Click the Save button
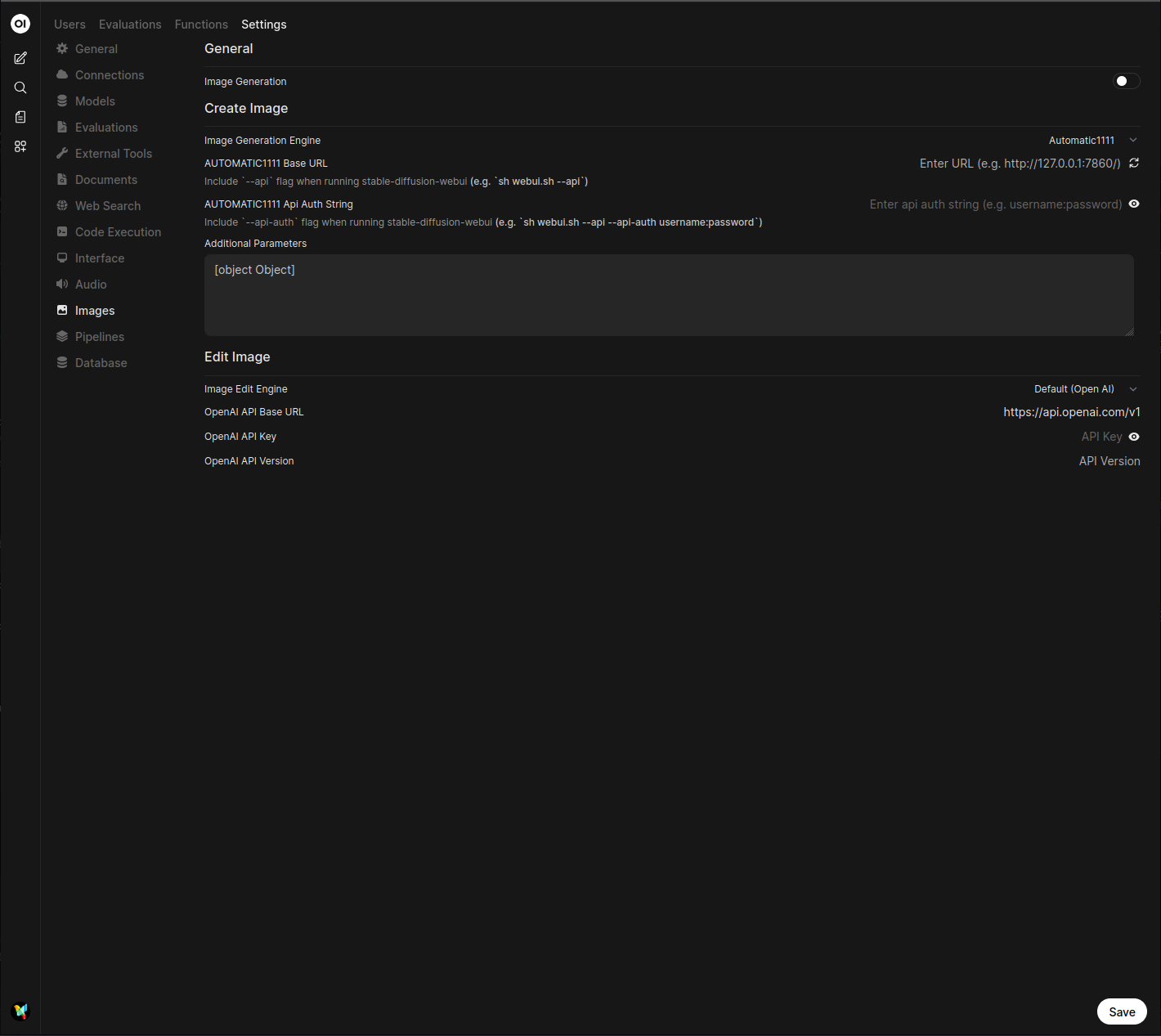1161x1036 pixels. pos(1122,1011)
